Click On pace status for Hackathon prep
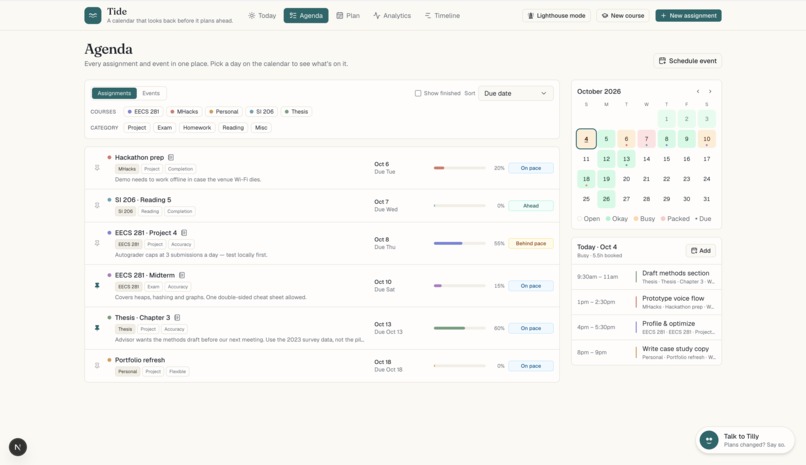The height and width of the screenshot is (465, 806). coord(530,168)
